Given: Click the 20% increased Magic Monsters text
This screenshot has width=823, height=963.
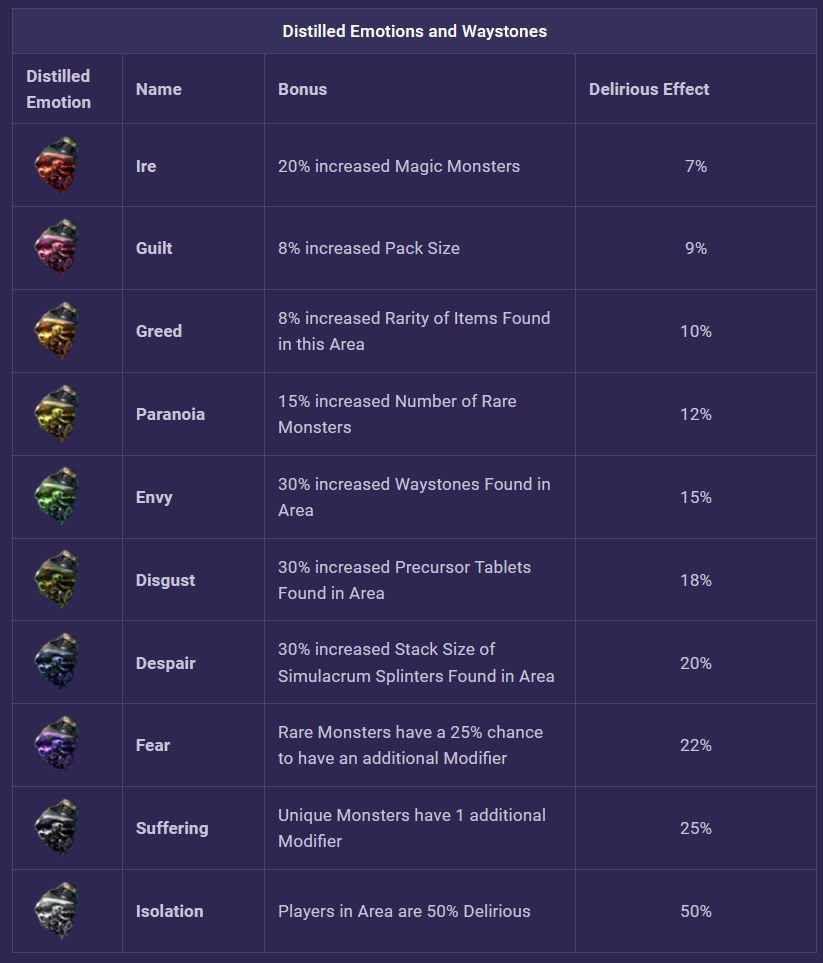Looking at the screenshot, I should pyautogui.click(x=399, y=166).
